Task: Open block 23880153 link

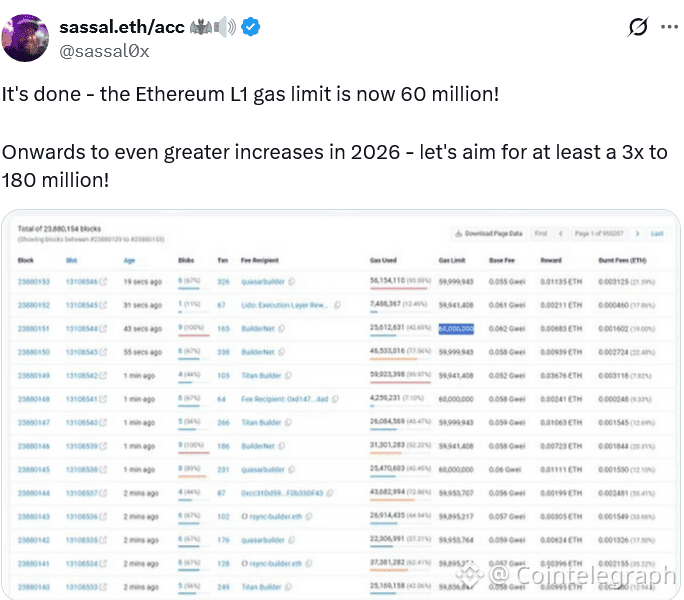Action: (33, 283)
